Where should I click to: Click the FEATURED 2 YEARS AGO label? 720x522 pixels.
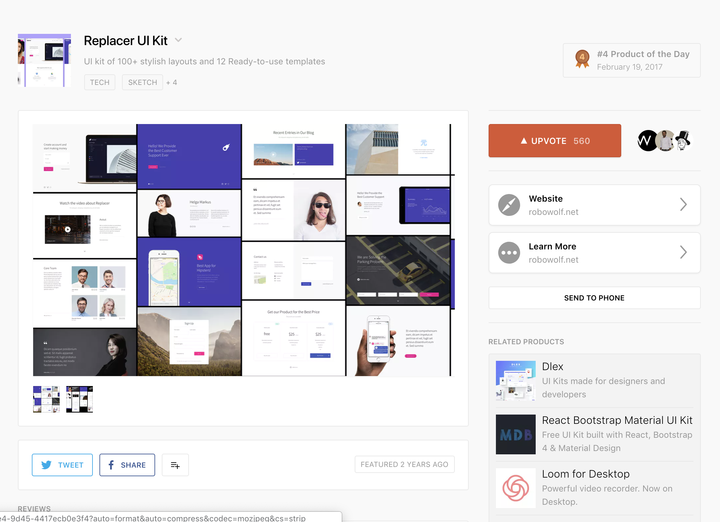point(405,464)
